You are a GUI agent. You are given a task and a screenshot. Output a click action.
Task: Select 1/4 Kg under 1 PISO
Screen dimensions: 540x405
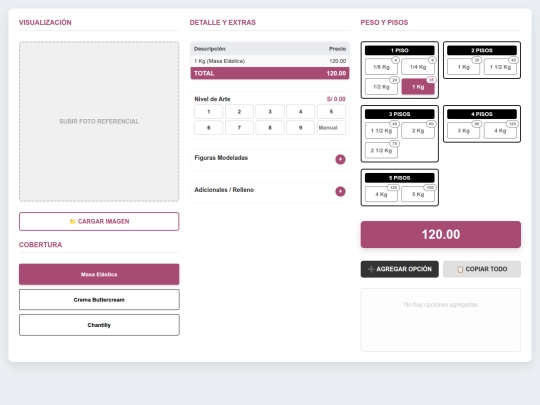[x=418, y=67]
